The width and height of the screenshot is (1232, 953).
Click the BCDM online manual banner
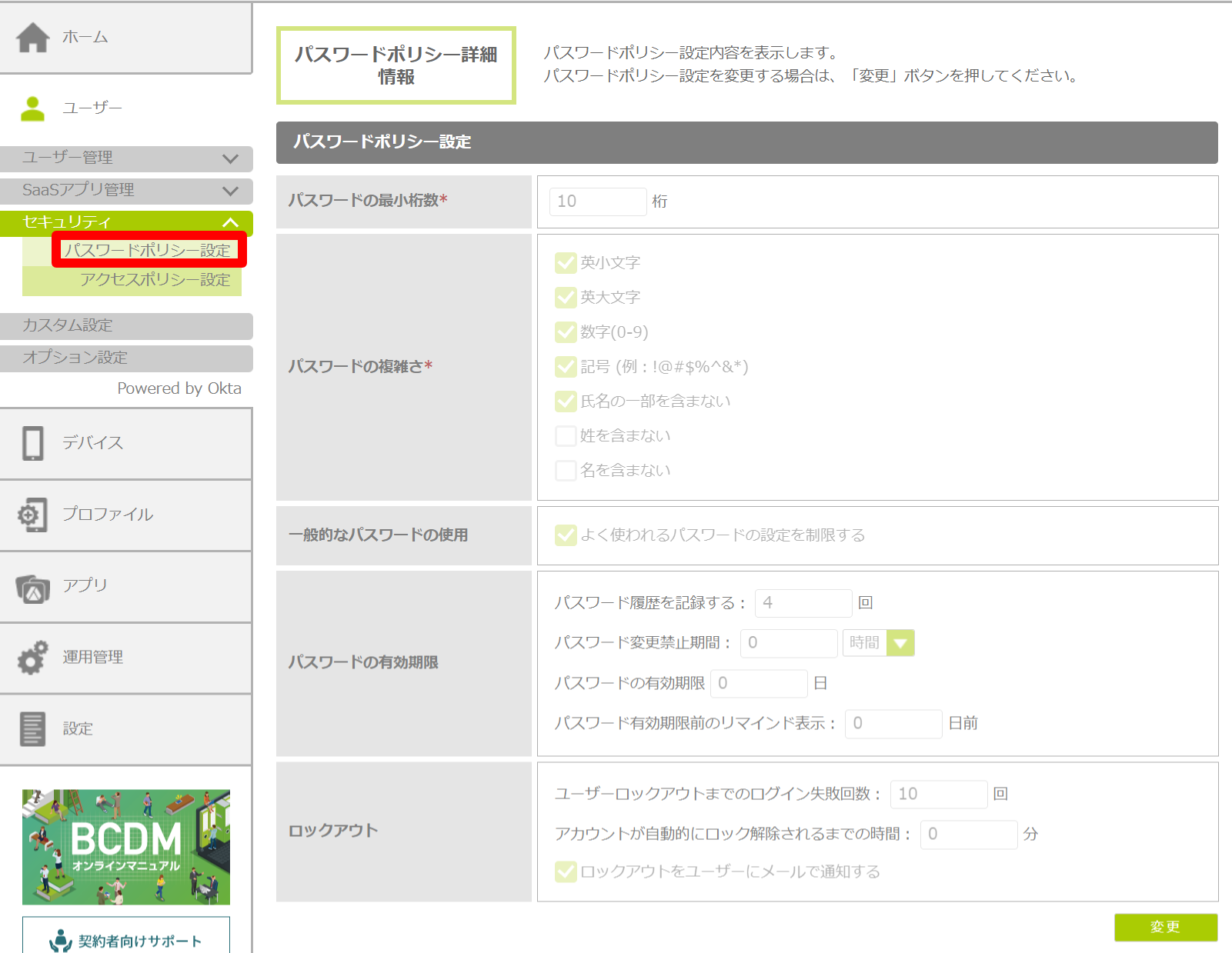tap(126, 847)
